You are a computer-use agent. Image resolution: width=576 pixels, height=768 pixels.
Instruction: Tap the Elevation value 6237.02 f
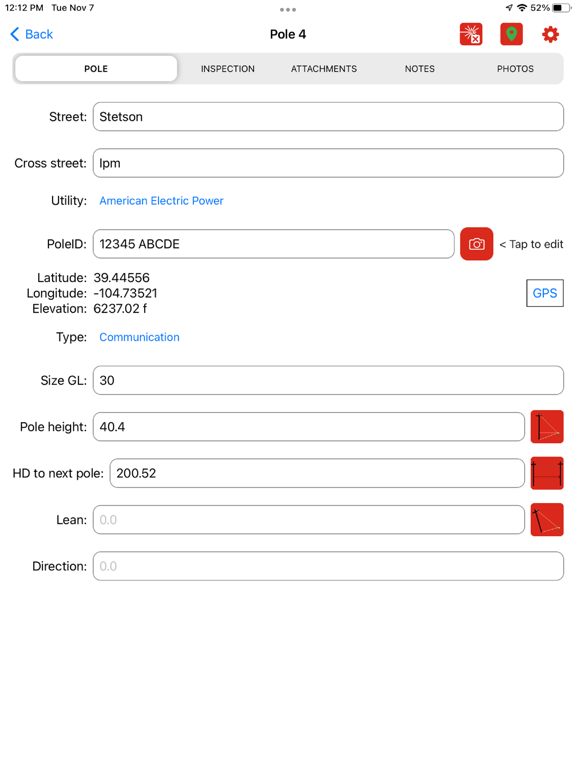click(x=120, y=309)
